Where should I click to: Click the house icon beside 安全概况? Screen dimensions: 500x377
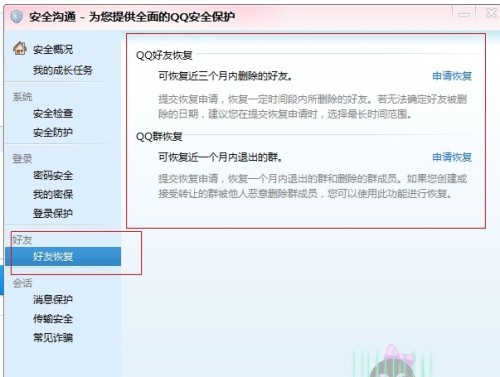point(20,48)
